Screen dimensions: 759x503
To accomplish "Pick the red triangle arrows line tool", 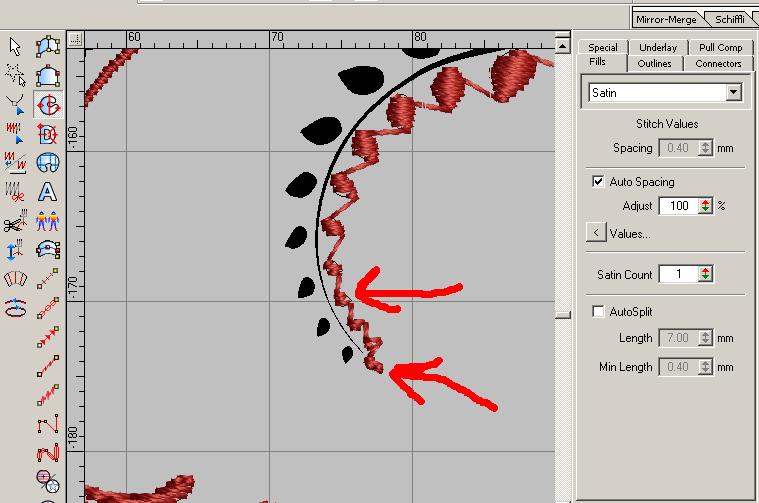I will coord(48,337).
